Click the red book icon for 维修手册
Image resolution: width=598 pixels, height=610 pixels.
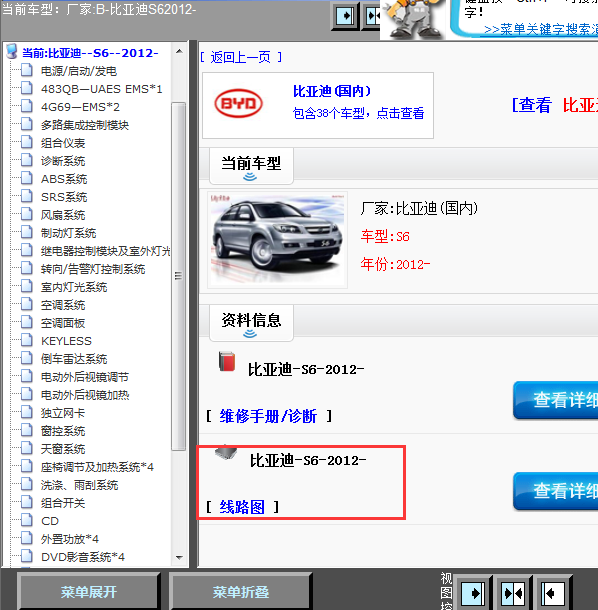point(227,361)
